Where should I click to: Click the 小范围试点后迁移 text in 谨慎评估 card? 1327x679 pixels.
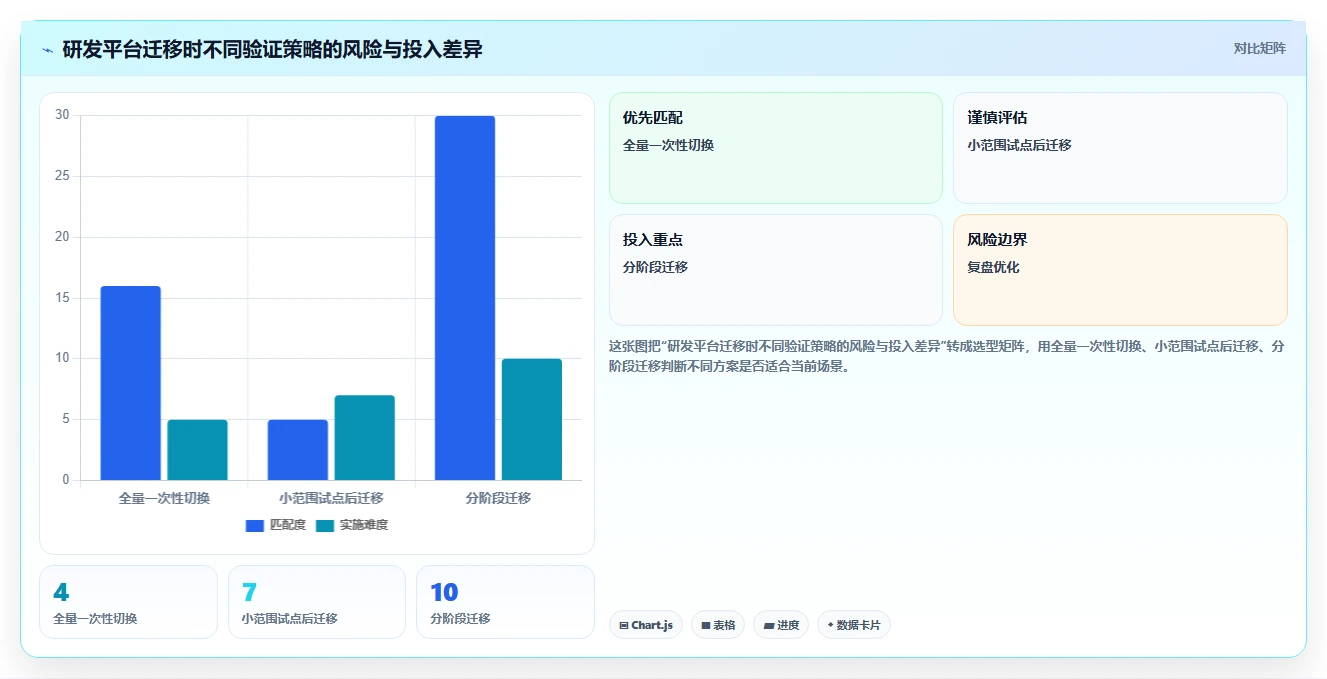(x=1019, y=145)
